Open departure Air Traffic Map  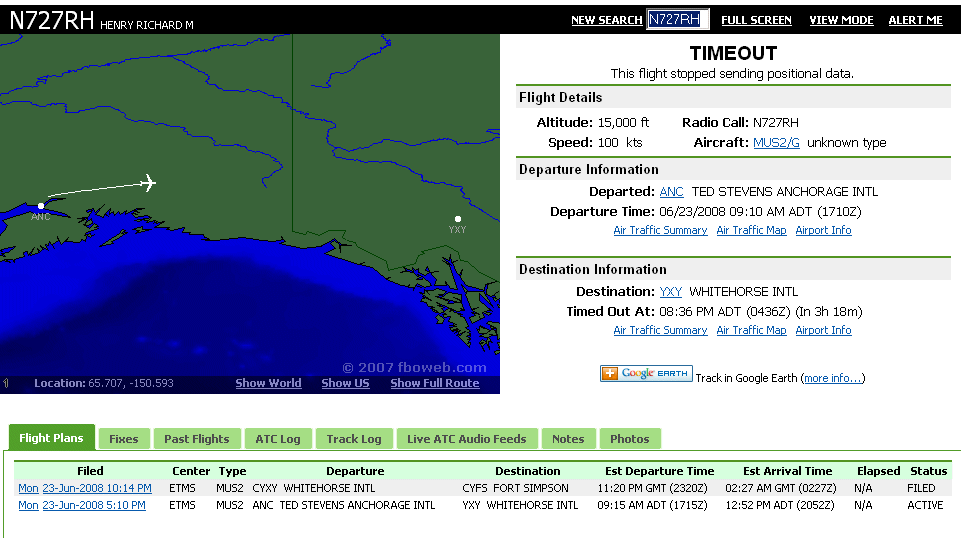coord(751,230)
